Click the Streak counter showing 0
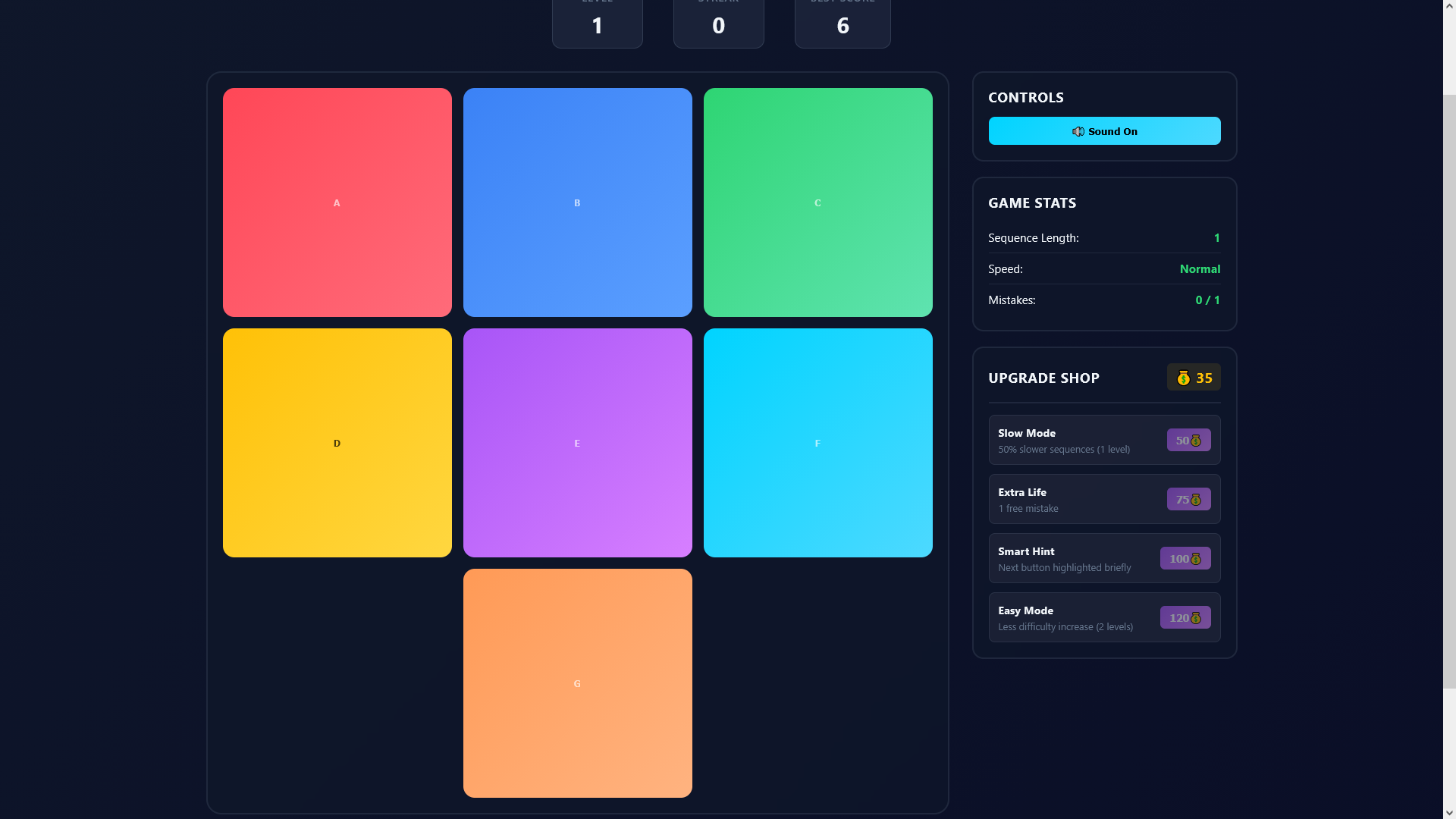The image size is (1456, 819). (x=718, y=24)
